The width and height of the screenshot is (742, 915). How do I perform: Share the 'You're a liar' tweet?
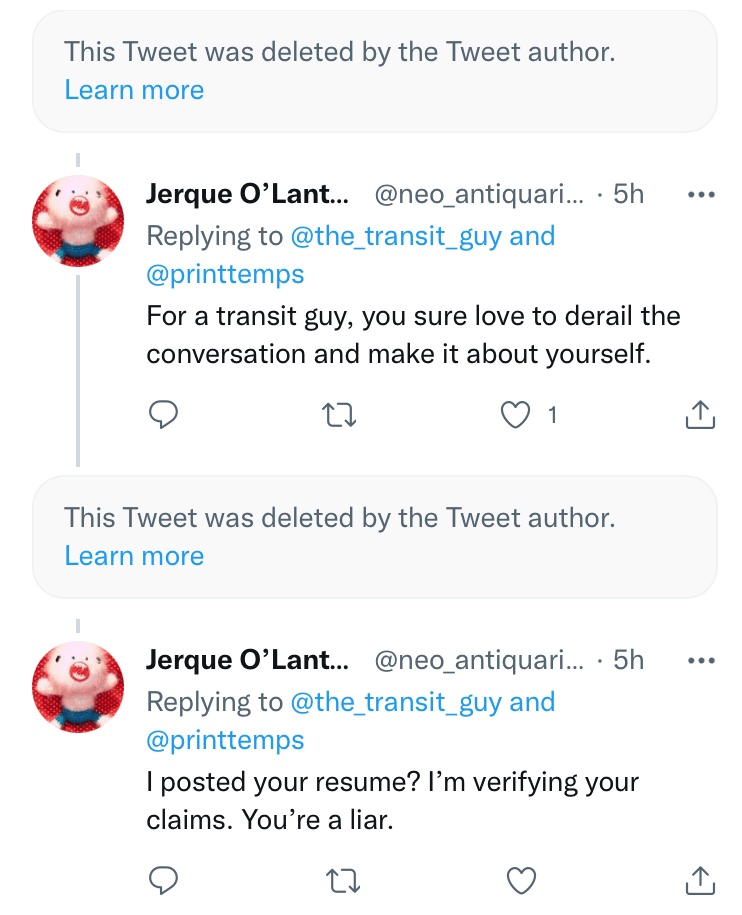pyautogui.click(x=700, y=880)
